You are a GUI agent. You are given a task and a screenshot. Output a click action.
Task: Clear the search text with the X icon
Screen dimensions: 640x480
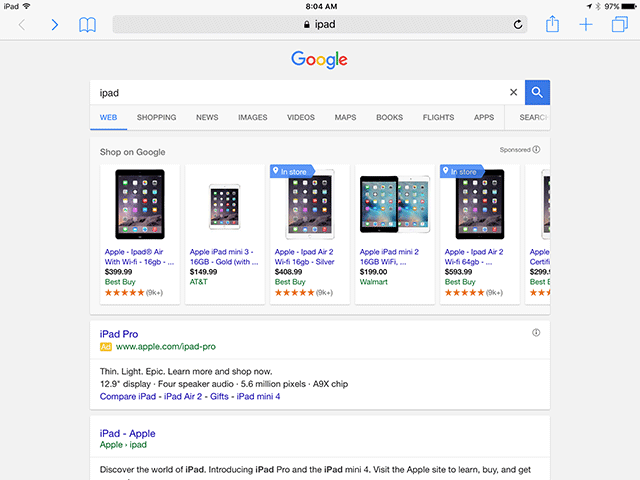tap(514, 93)
